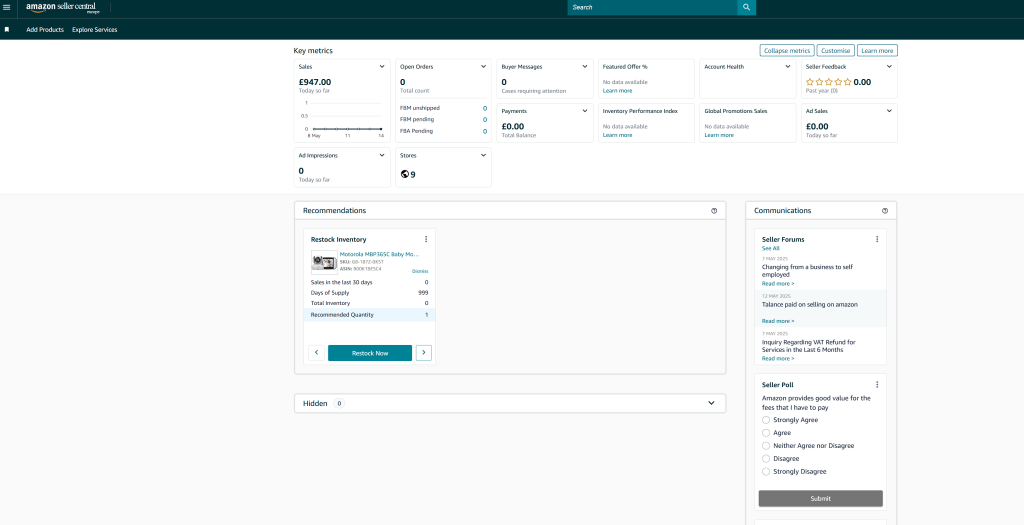Expand the Account Health dropdown
This screenshot has height=525, width=1024.
(788, 67)
